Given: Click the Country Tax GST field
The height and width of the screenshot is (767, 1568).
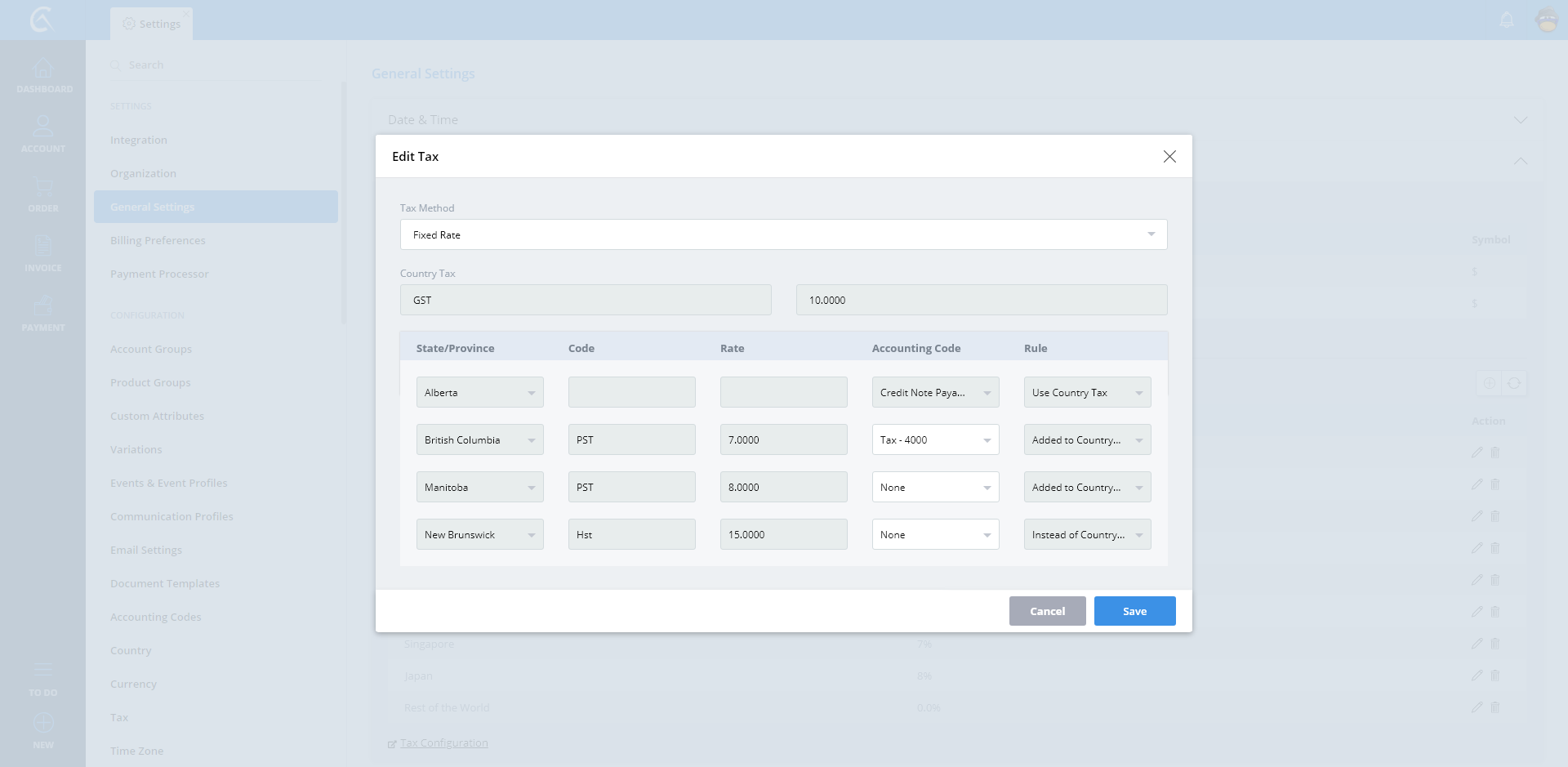Looking at the screenshot, I should point(585,300).
